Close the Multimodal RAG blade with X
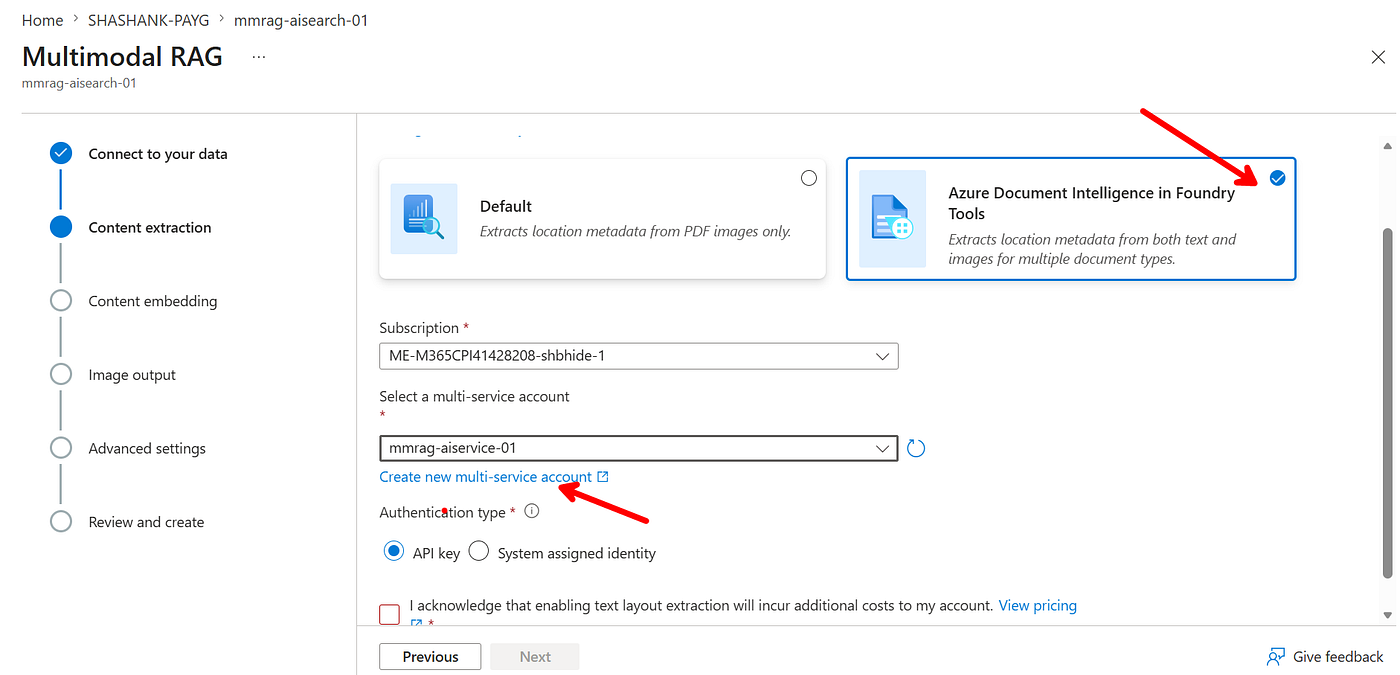 1376,57
